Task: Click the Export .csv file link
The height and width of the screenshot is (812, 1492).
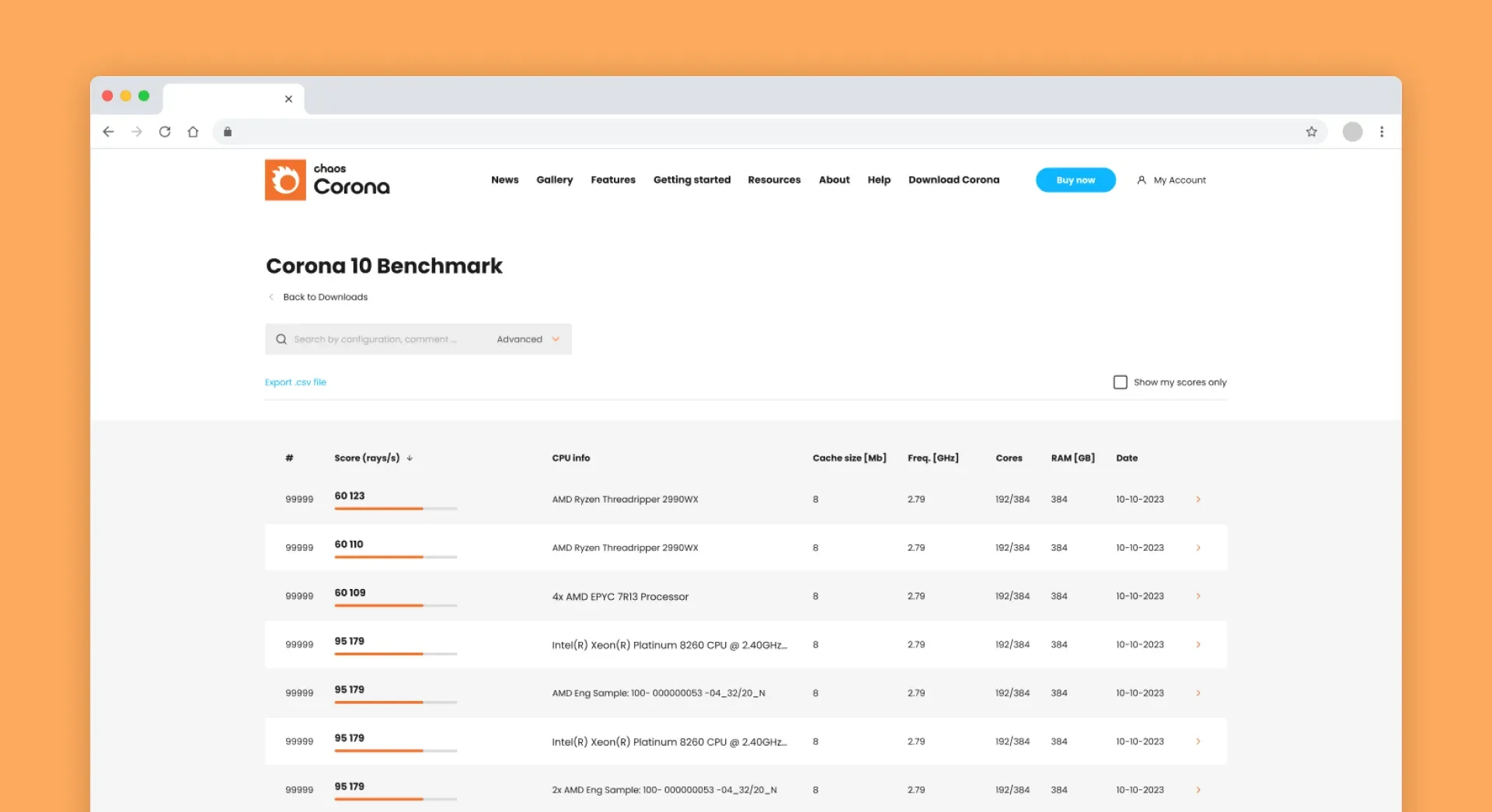Action: click(x=295, y=382)
